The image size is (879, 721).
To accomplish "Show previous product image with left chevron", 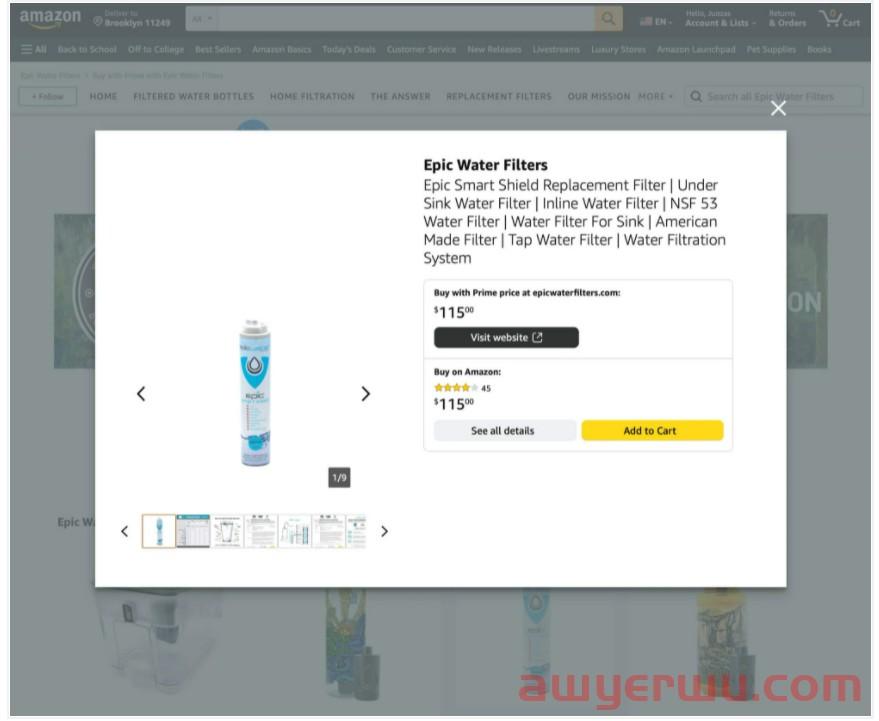I will pos(141,394).
